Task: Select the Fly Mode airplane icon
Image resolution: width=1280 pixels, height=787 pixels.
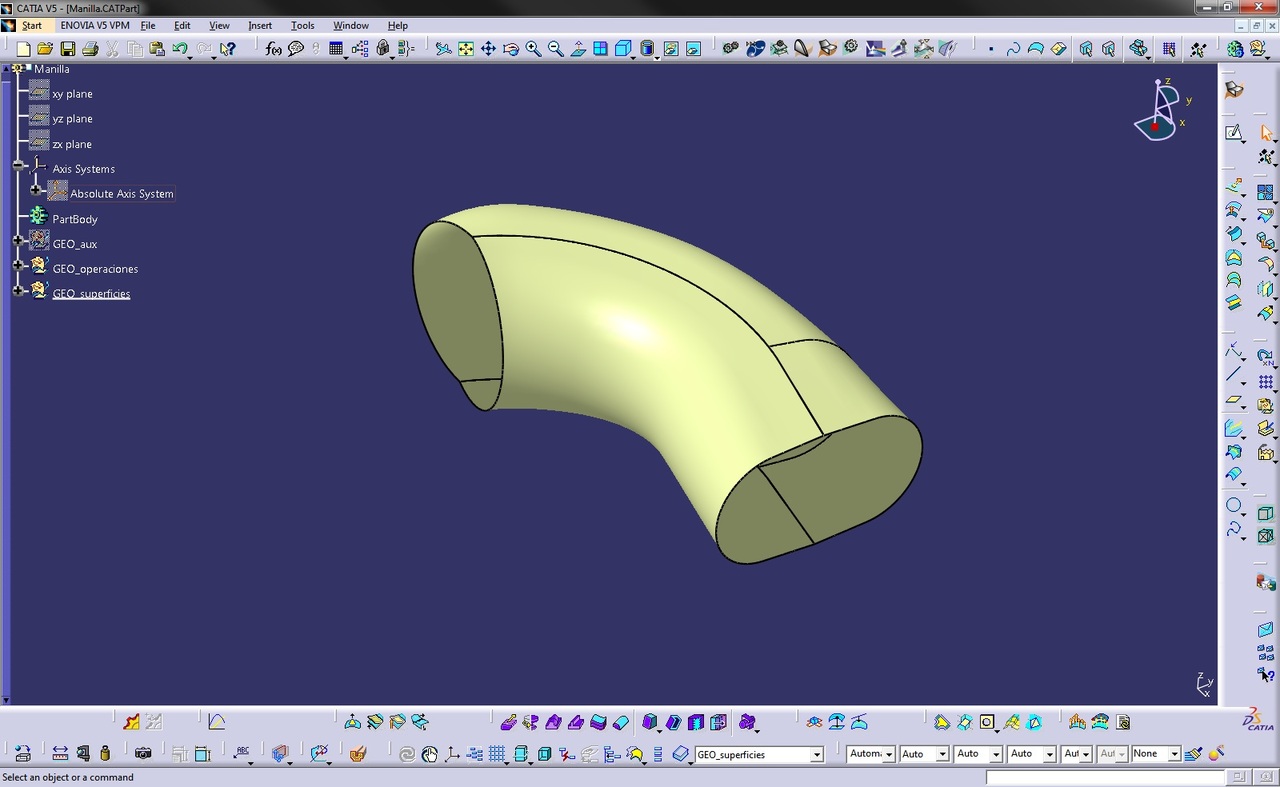Action: [443, 48]
